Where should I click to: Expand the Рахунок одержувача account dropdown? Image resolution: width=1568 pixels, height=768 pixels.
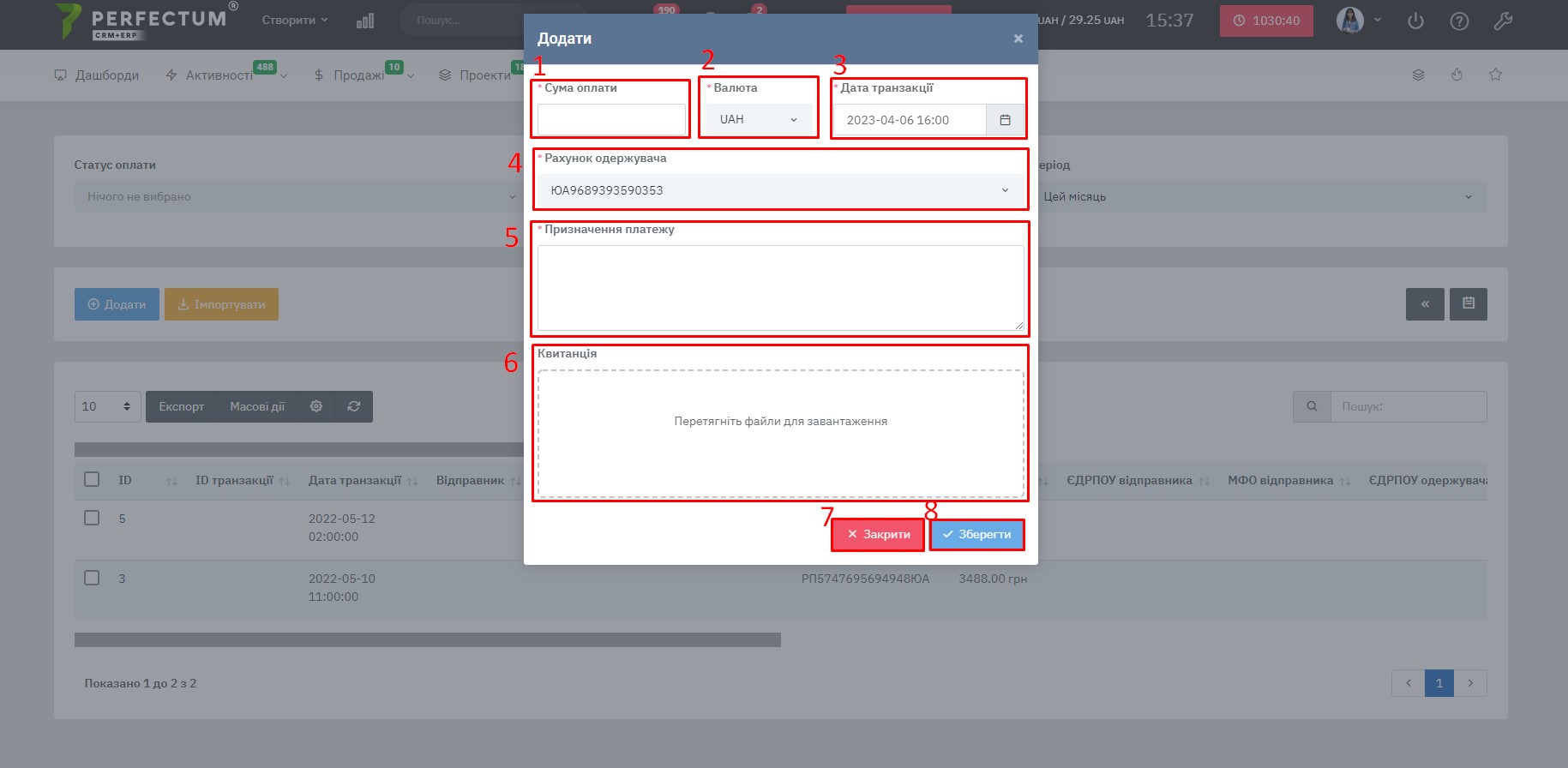pos(780,190)
